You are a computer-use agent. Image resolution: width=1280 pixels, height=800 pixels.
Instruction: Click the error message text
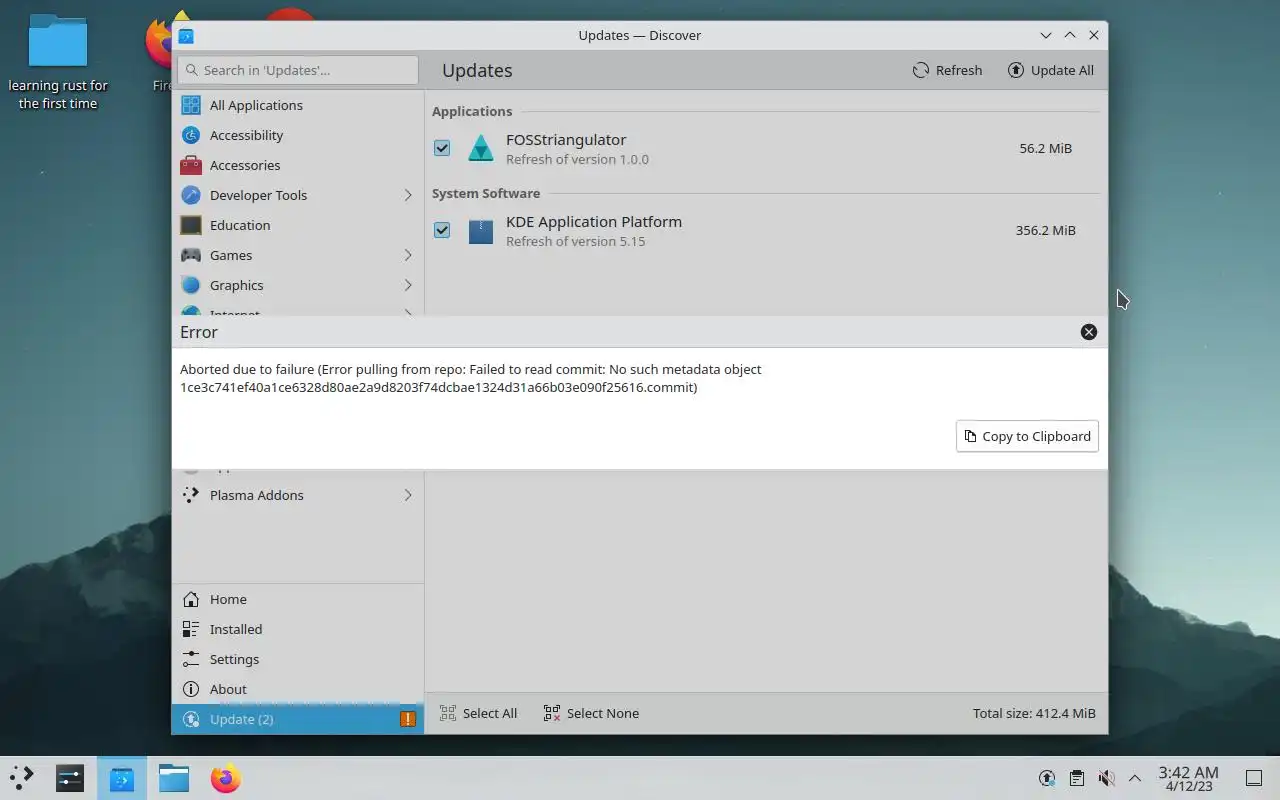click(470, 378)
